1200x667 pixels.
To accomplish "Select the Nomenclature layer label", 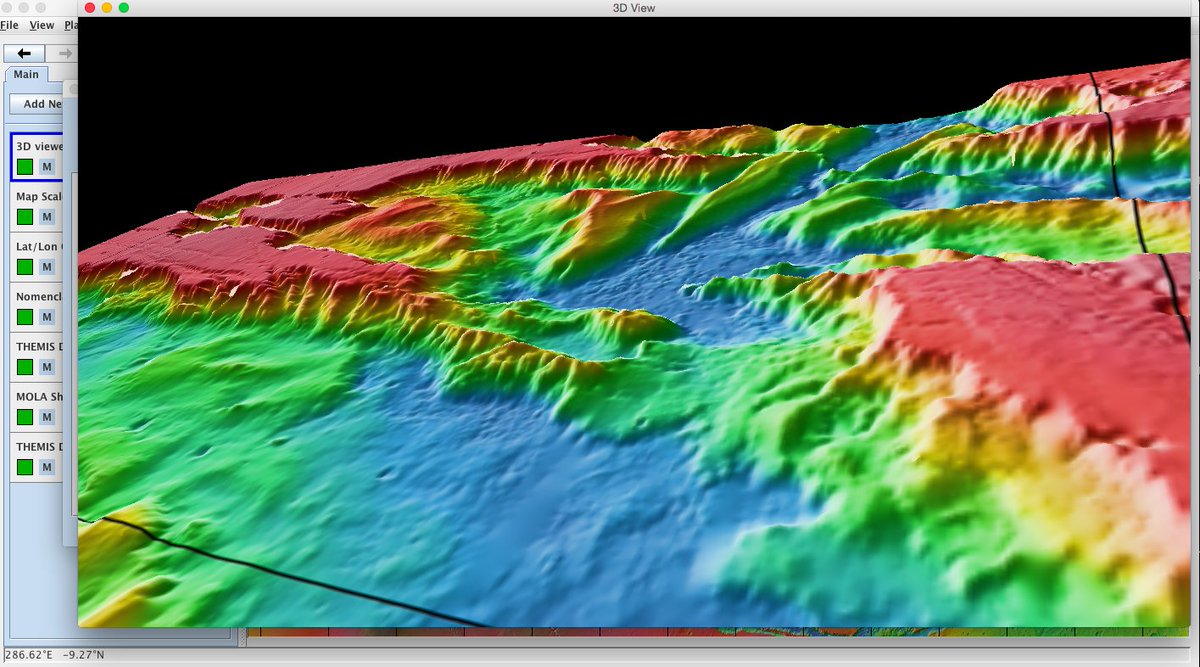I will tap(40, 296).
